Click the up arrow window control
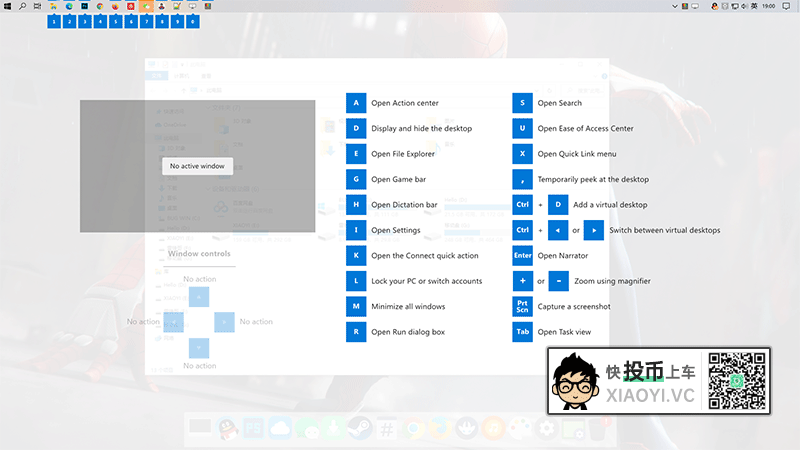Screen dimensions: 800x450 point(199,297)
